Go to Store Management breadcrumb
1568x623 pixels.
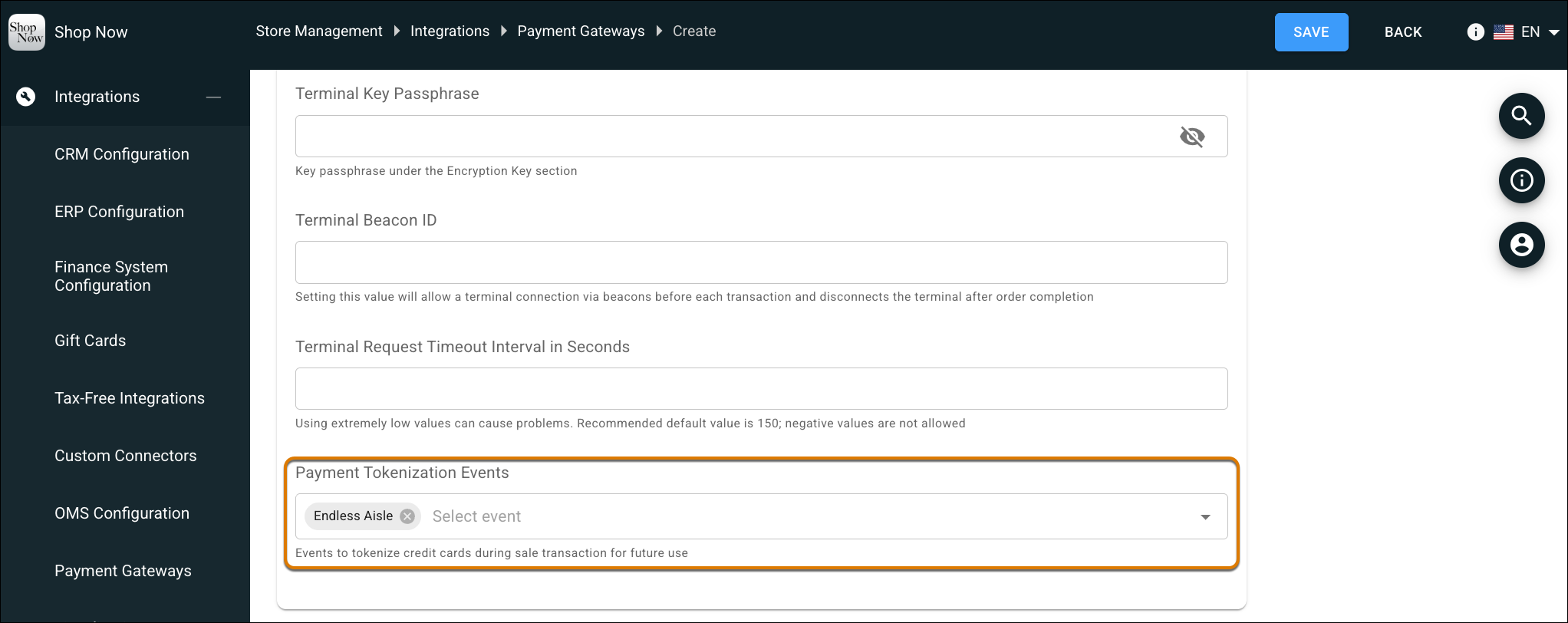pos(319,31)
